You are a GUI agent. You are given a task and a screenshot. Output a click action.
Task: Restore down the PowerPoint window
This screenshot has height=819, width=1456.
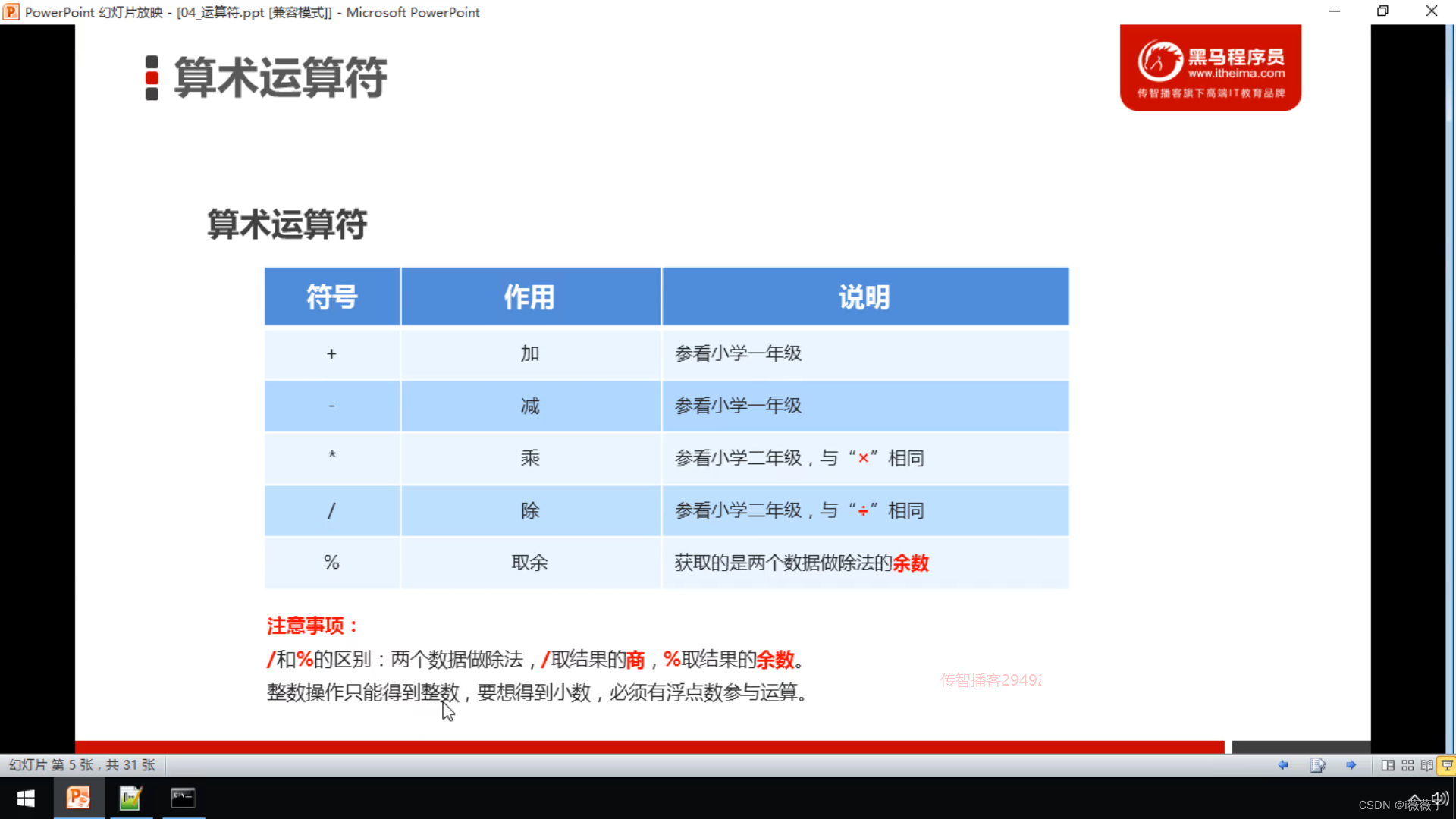(1382, 11)
